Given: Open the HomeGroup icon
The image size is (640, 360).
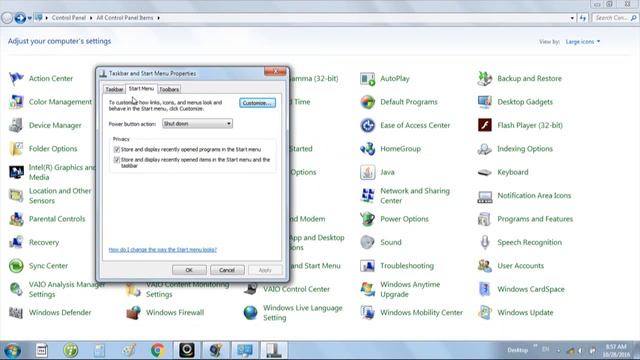Looking at the screenshot, I should (x=367, y=149).
